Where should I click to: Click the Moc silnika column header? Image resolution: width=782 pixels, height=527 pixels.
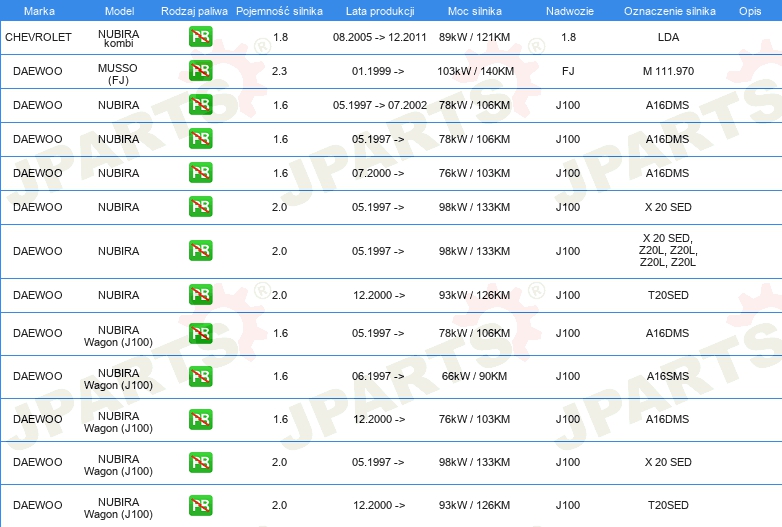click(474, 10)
